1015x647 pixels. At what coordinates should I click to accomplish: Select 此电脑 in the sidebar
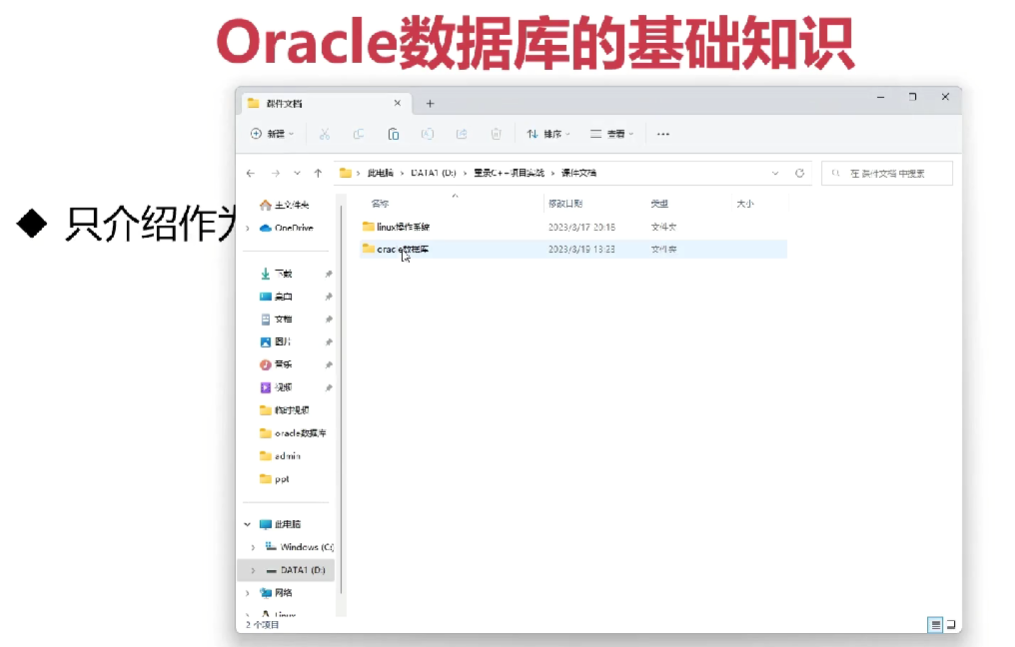pyautogui.click(x=280, y=524)
